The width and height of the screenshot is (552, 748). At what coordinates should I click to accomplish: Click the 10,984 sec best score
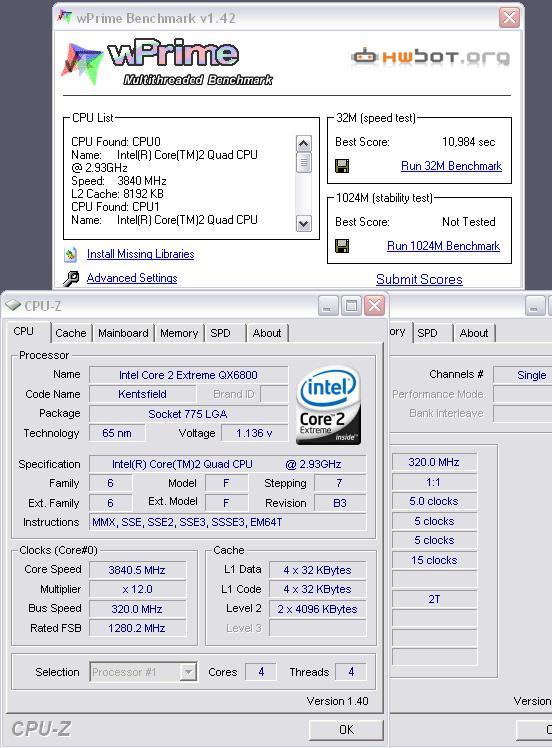tap(469, 142)
